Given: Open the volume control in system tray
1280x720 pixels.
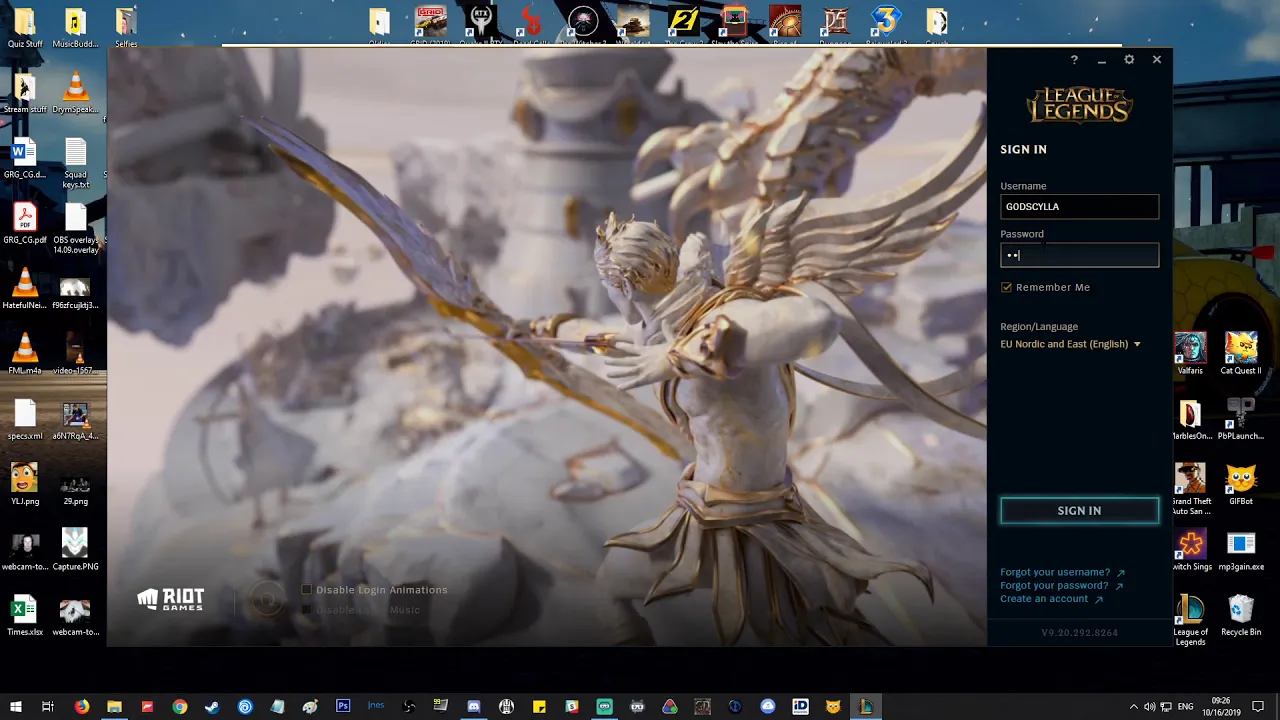Looking at the screenshot, I should tap(1149, 707).
